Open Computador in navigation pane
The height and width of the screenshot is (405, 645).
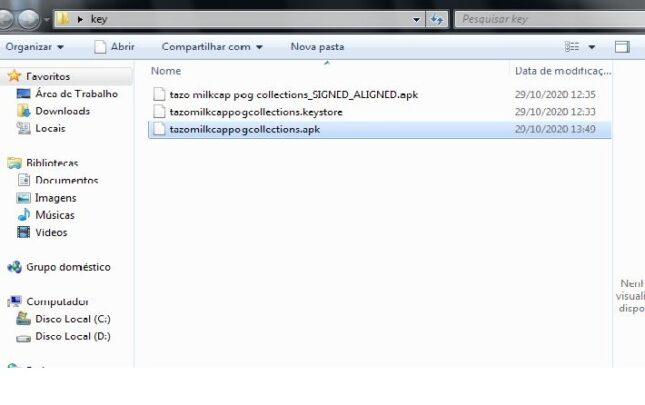point(57,301)
